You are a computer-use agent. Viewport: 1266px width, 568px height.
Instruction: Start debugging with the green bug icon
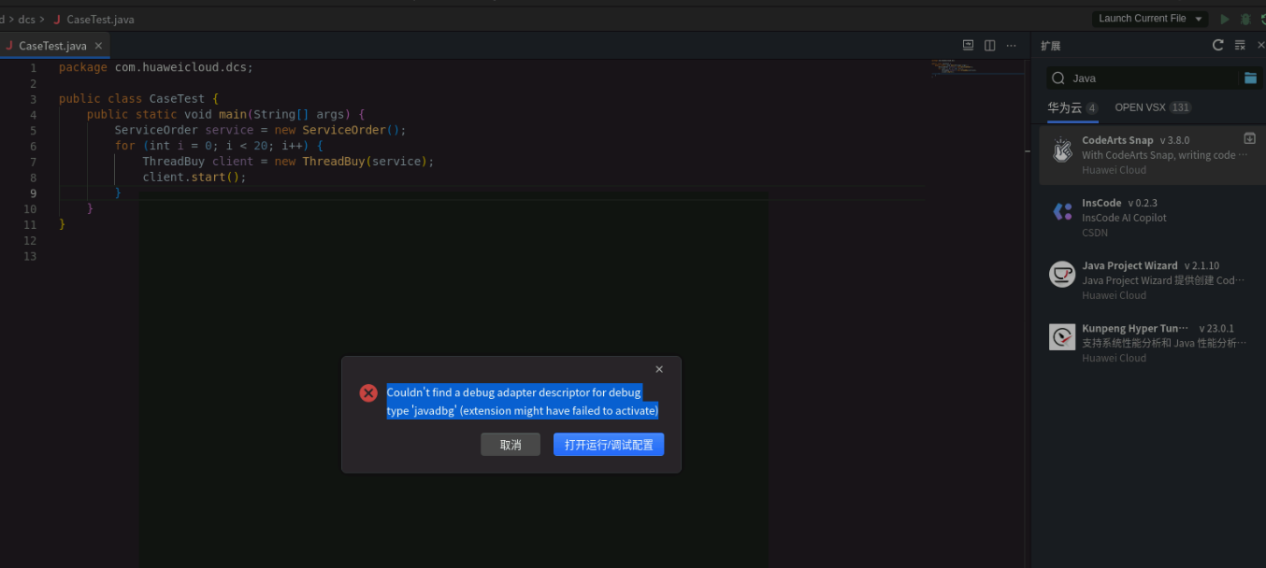[1245, 19]
